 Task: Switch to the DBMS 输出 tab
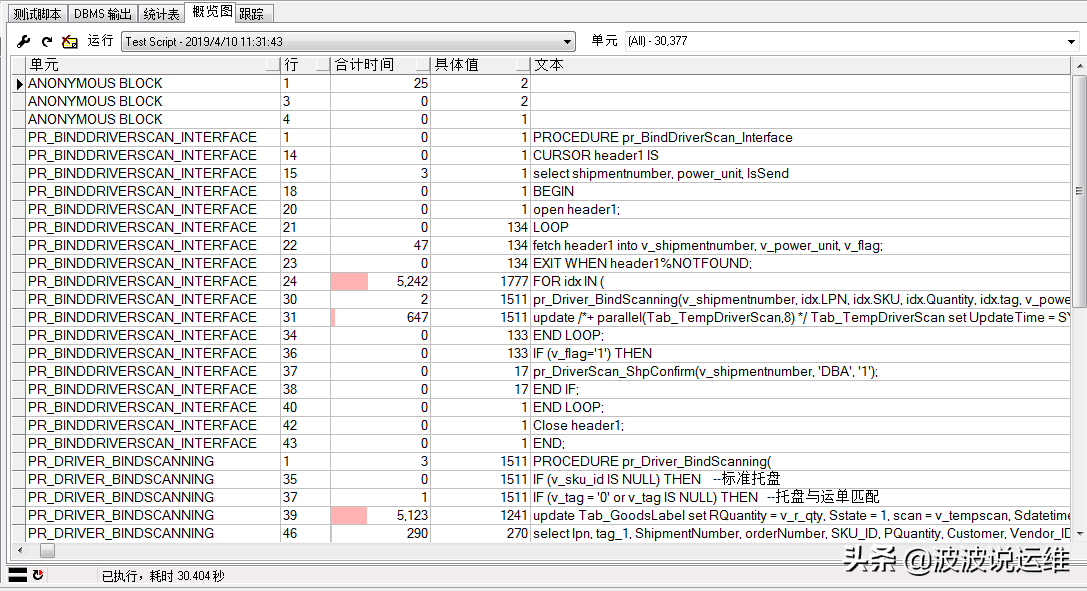103,14
